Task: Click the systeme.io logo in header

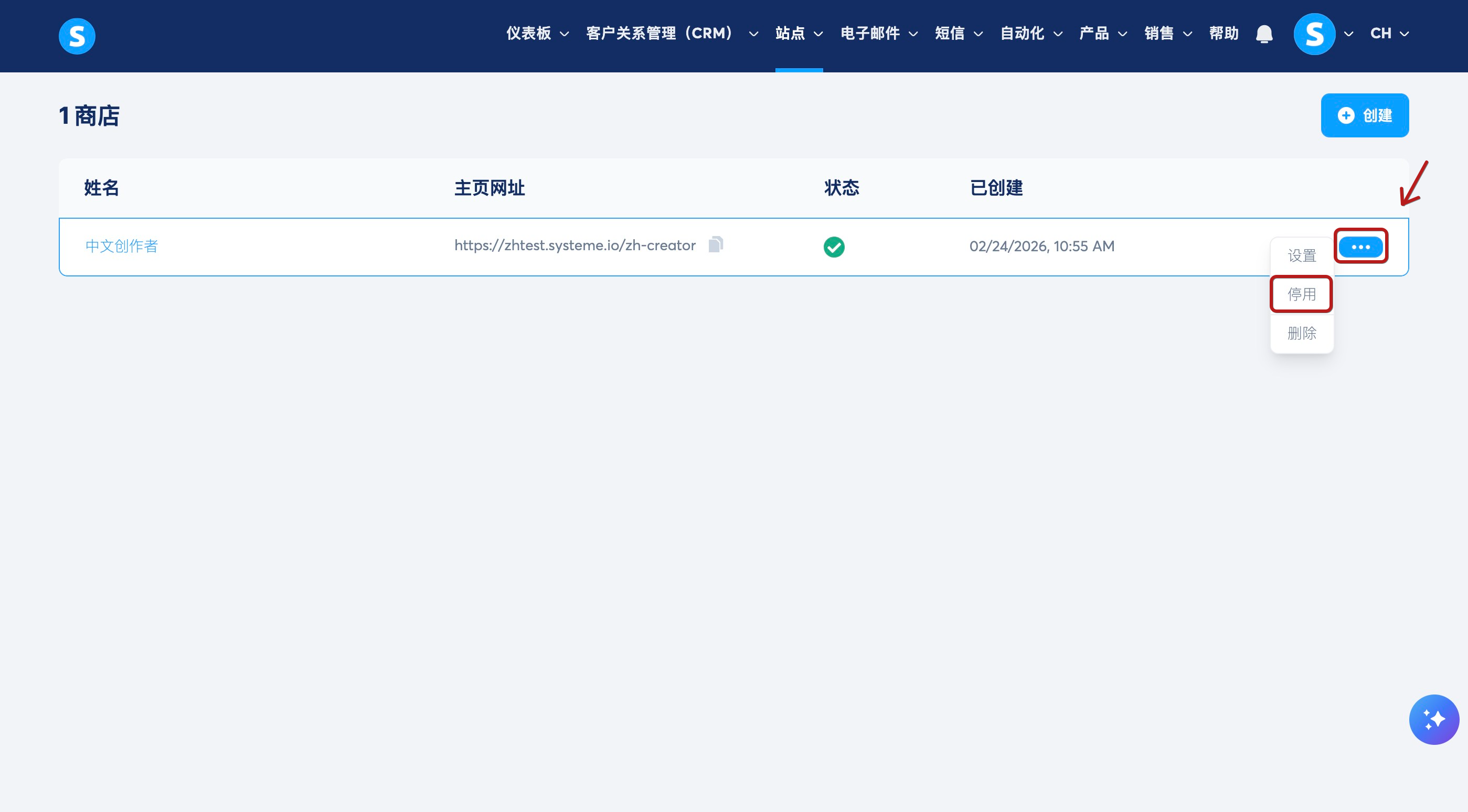Action: 77,36
